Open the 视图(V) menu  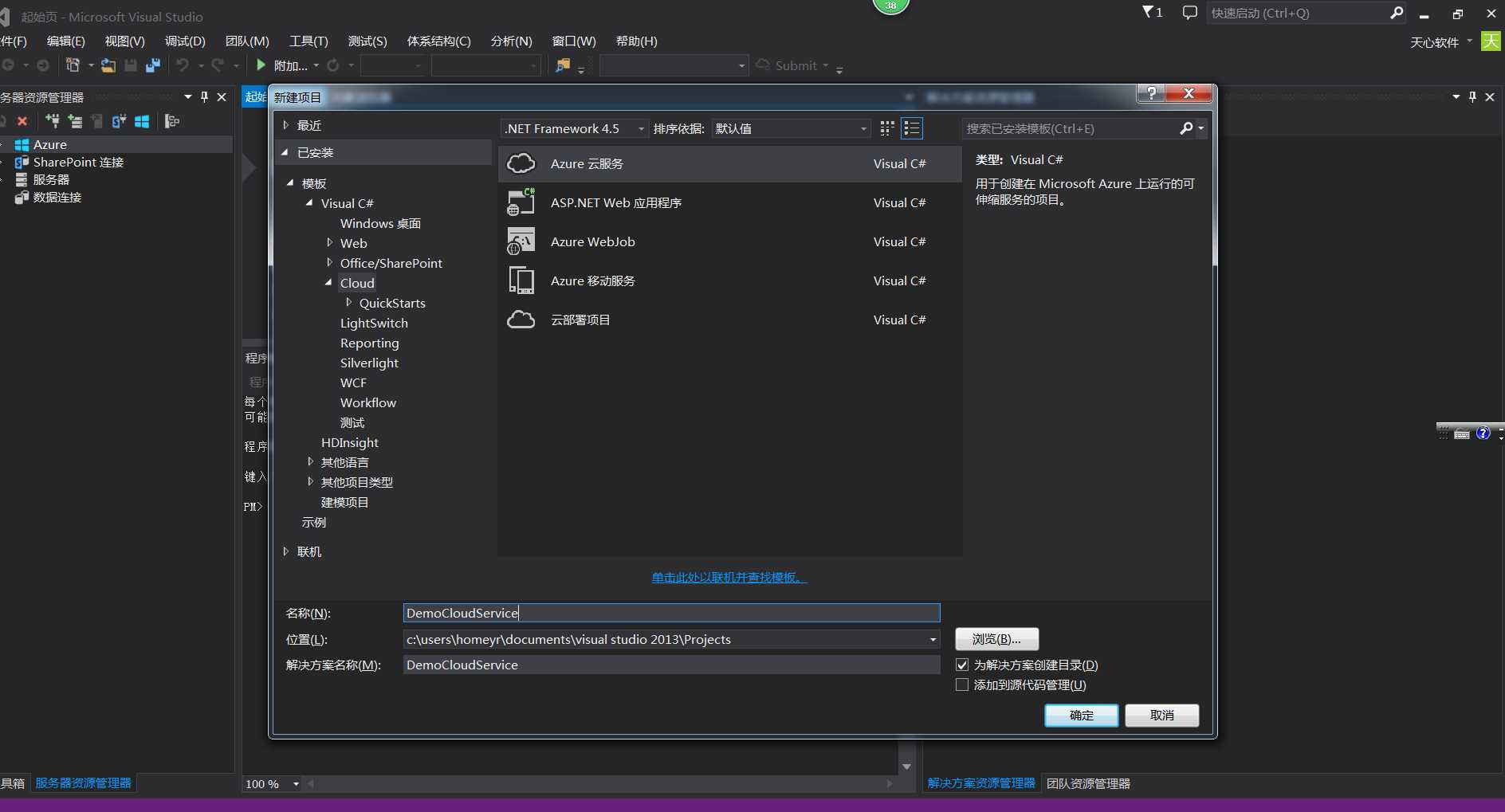click(124, 41)
